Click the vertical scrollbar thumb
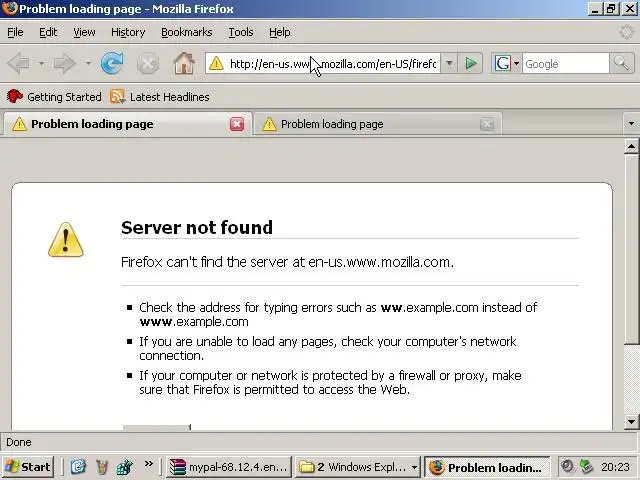This screenshot has height=480, width=640. pos(631,249)
